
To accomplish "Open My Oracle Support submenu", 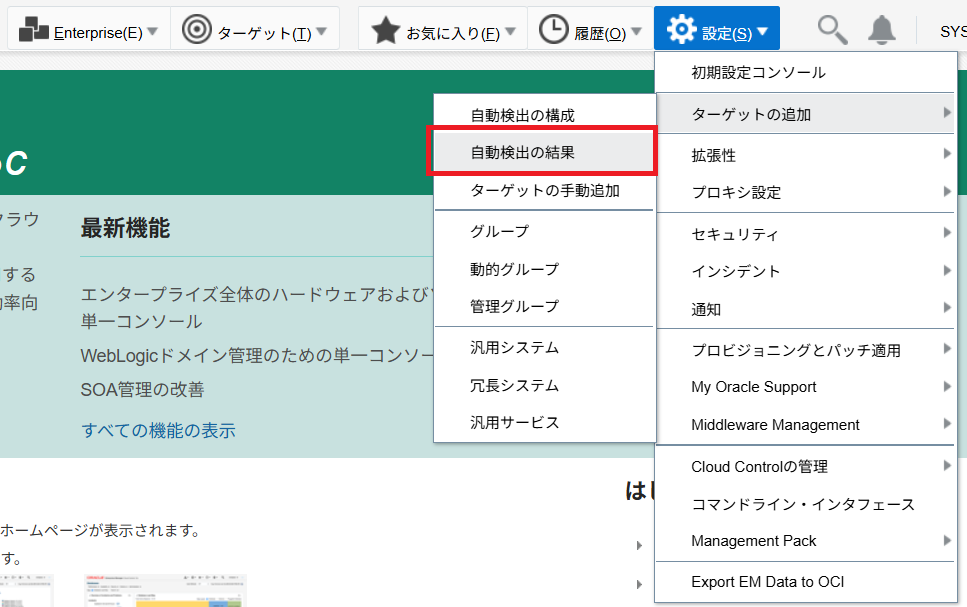I will (753, 387).
